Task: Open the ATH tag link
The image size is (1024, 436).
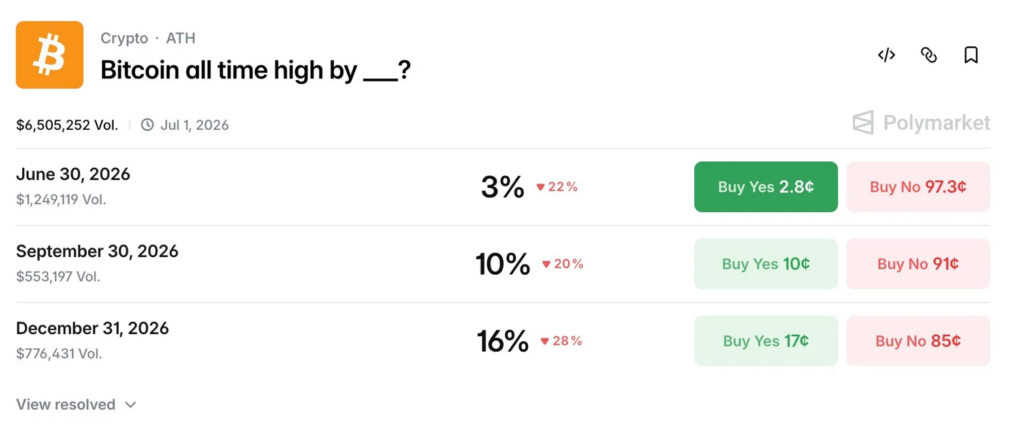Action: pyautogui.click(x=181, y=38)
